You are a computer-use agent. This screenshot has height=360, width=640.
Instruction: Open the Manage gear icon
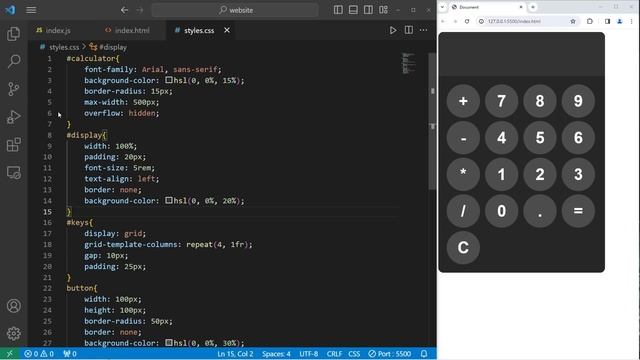click(13, 333)
